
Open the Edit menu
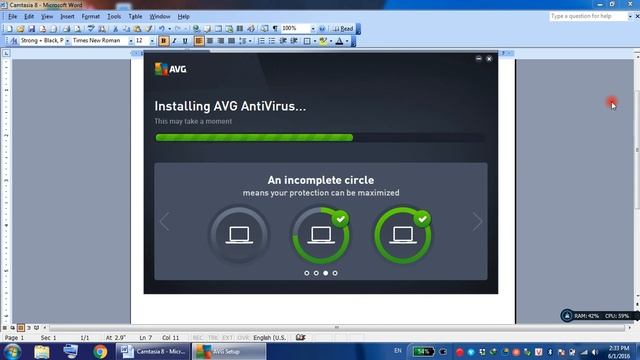(29, 16)
